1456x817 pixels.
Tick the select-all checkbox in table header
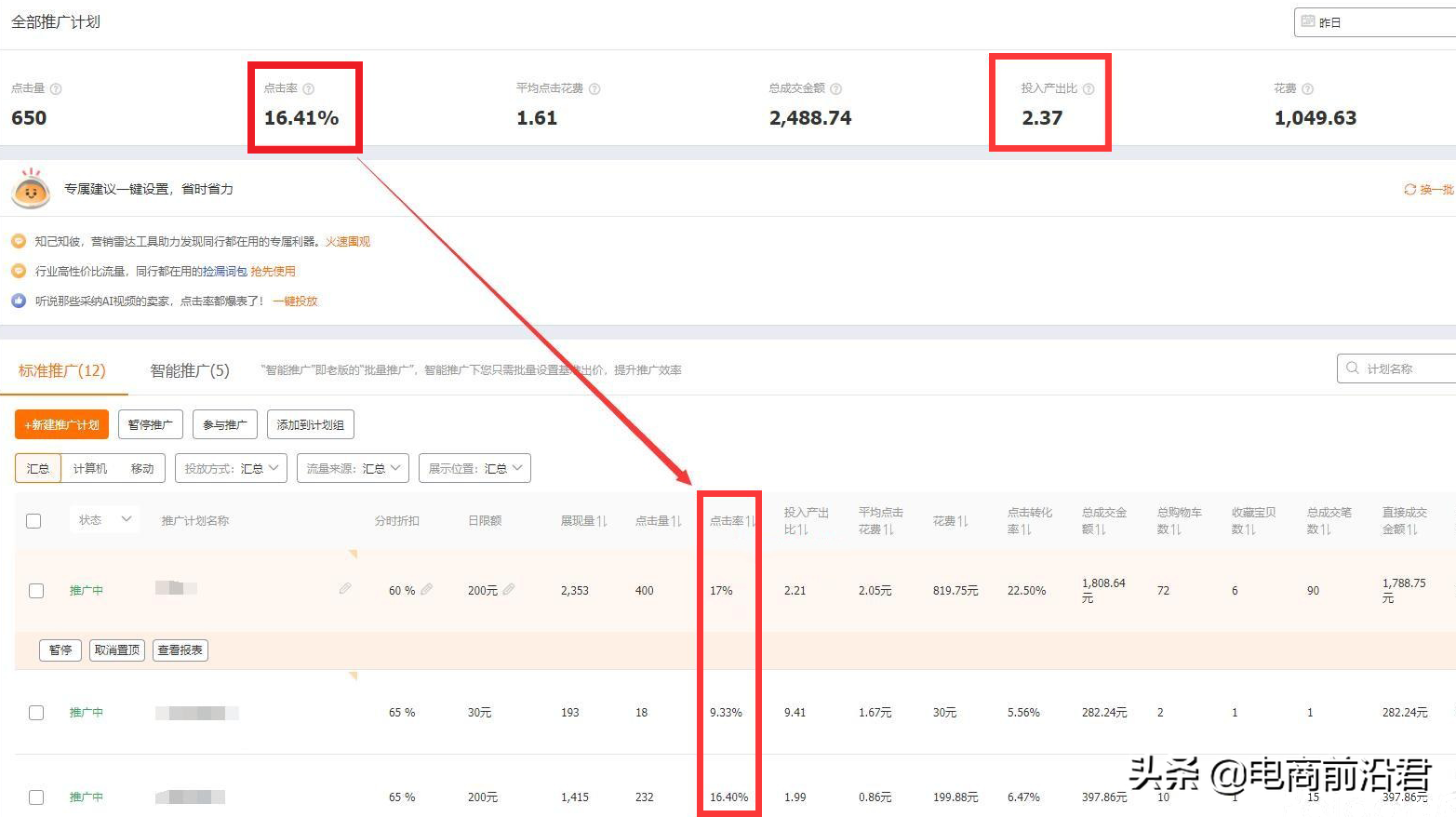point(33,521)
